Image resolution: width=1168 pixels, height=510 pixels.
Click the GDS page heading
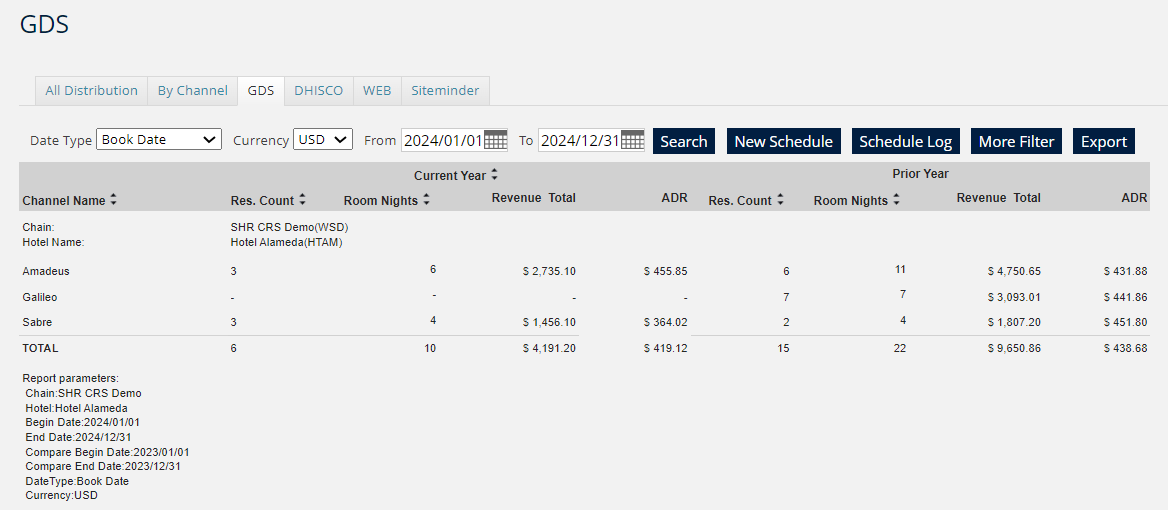[44, 24]
